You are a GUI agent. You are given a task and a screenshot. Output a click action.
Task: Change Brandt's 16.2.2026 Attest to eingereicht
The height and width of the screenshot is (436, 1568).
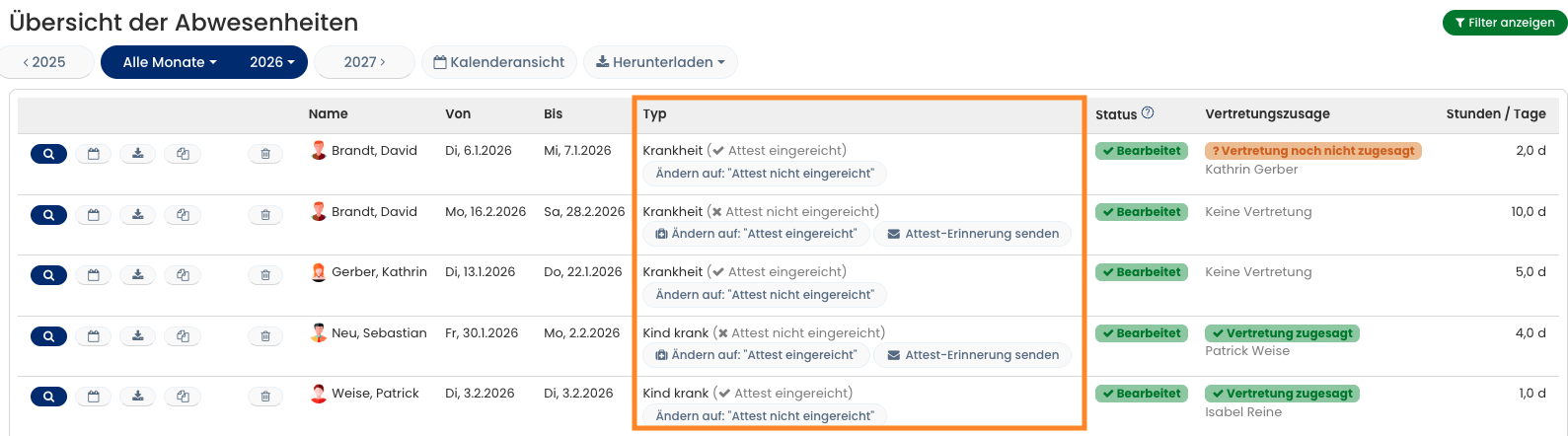click(757, 234)
